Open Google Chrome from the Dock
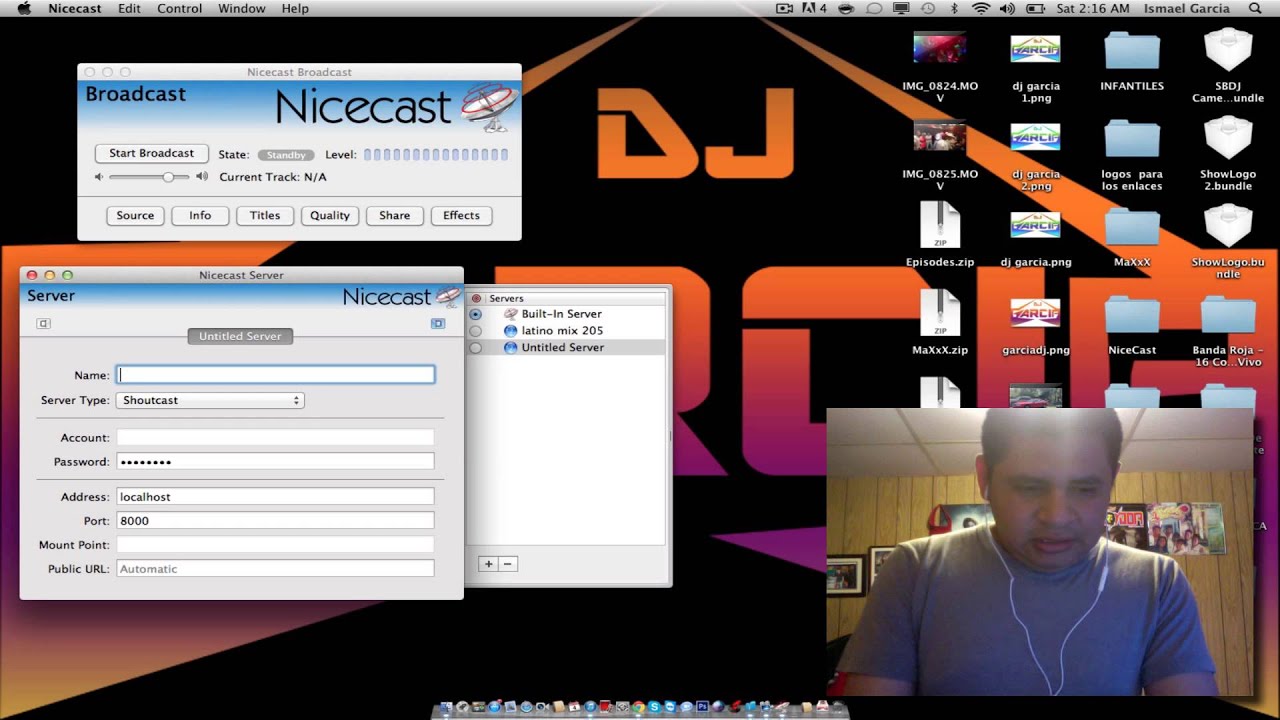 (x=638, y=707)
